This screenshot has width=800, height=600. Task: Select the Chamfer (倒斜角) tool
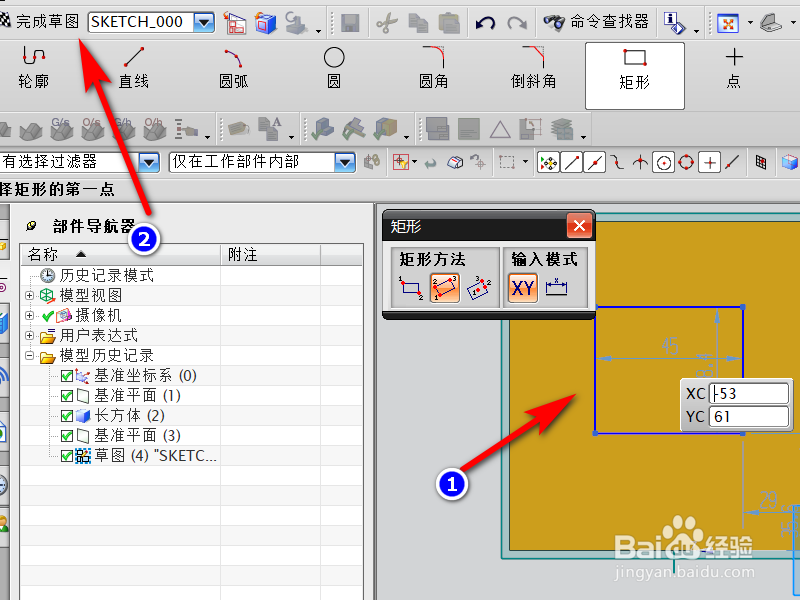(534, 68)
